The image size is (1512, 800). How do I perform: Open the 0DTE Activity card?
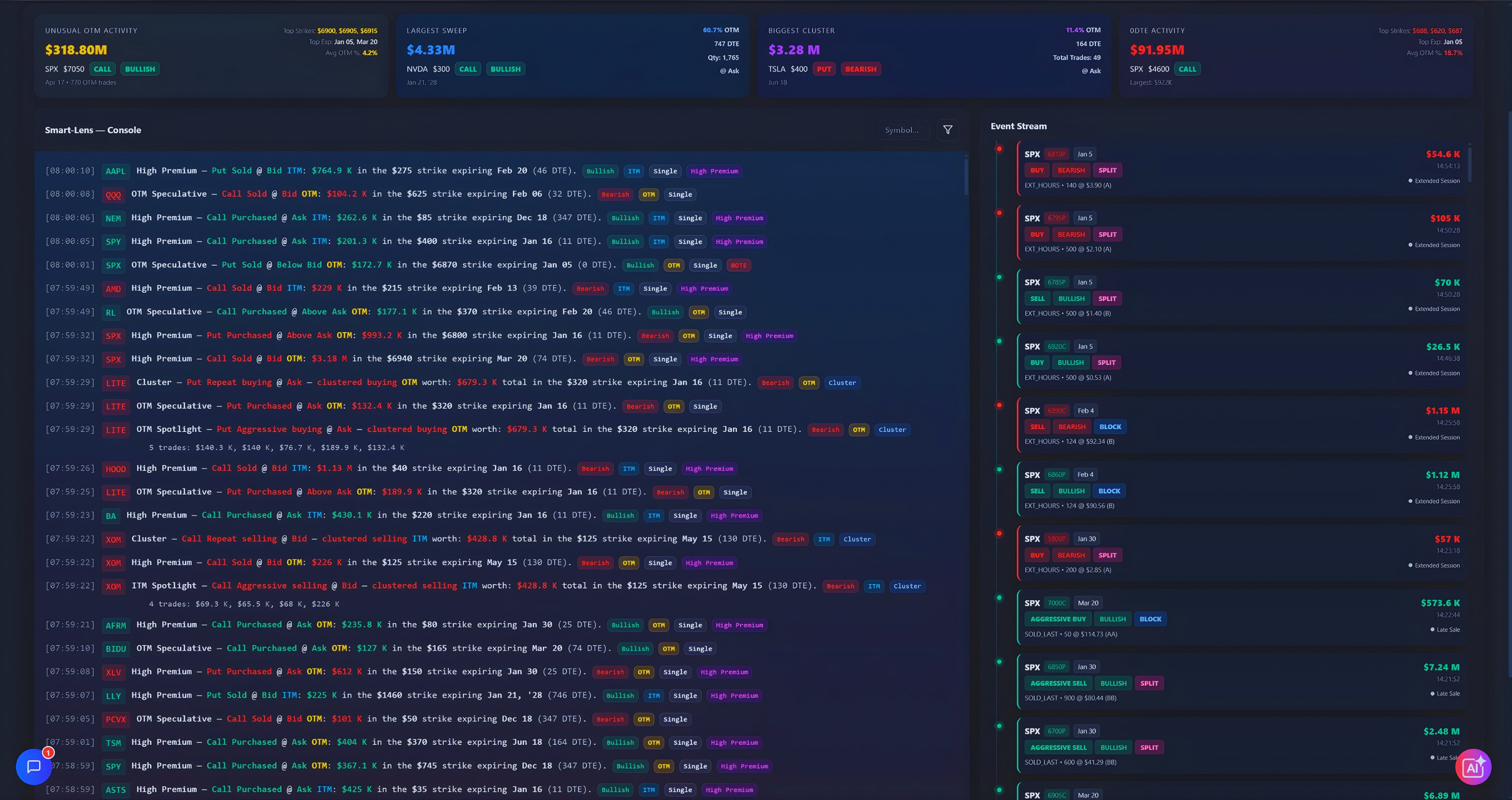tap(1296, 56)
